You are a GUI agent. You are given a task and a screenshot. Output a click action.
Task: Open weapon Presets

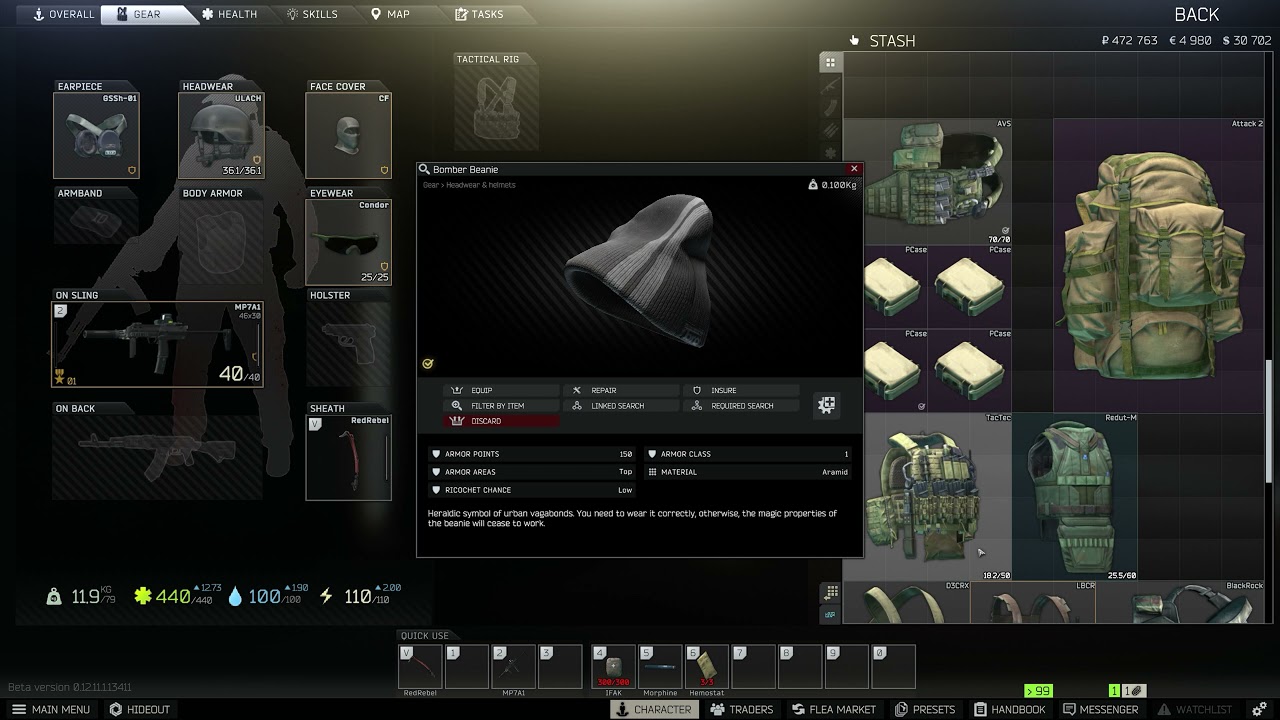pos(924,709)
